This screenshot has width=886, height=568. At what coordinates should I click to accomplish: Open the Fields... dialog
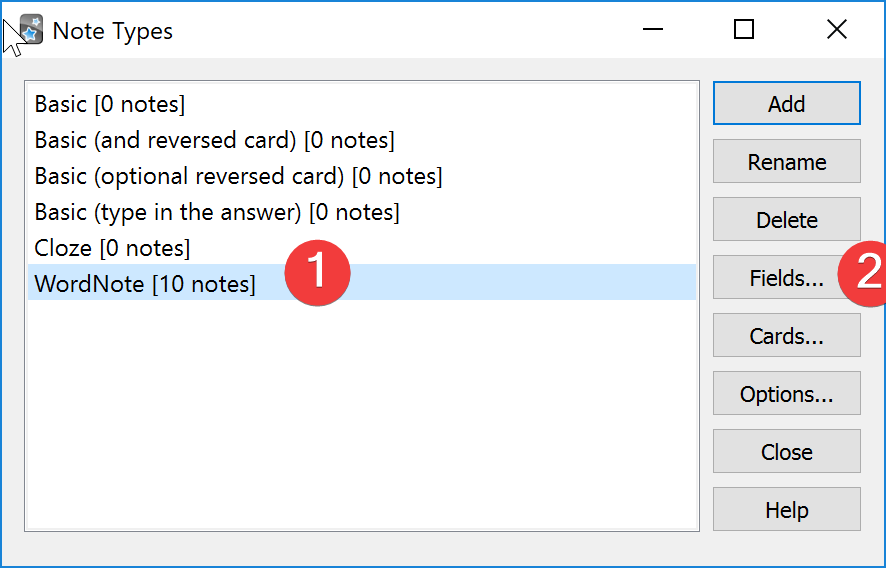787,278
